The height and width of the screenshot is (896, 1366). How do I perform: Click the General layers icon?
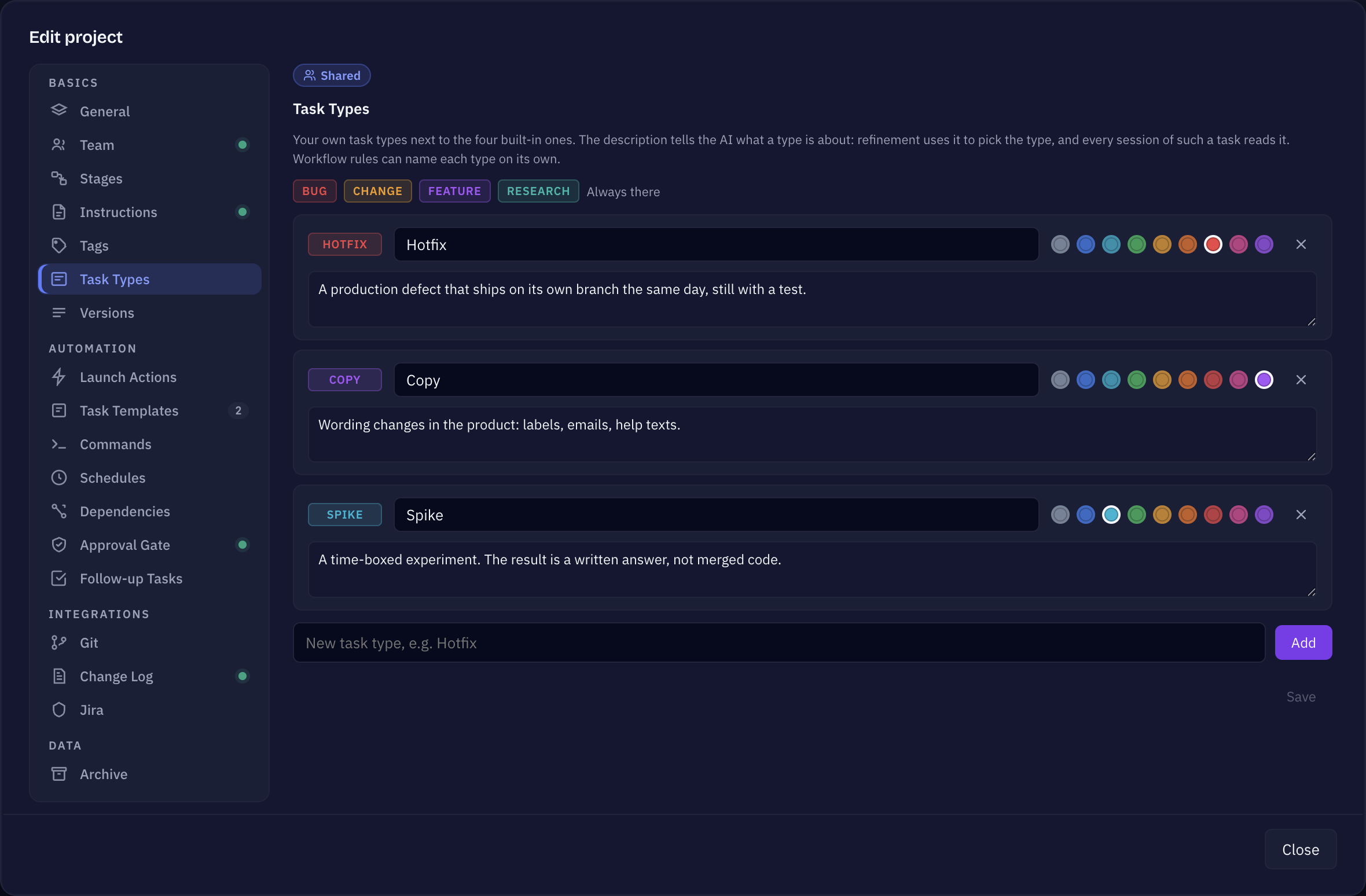(x=58, y=110)
